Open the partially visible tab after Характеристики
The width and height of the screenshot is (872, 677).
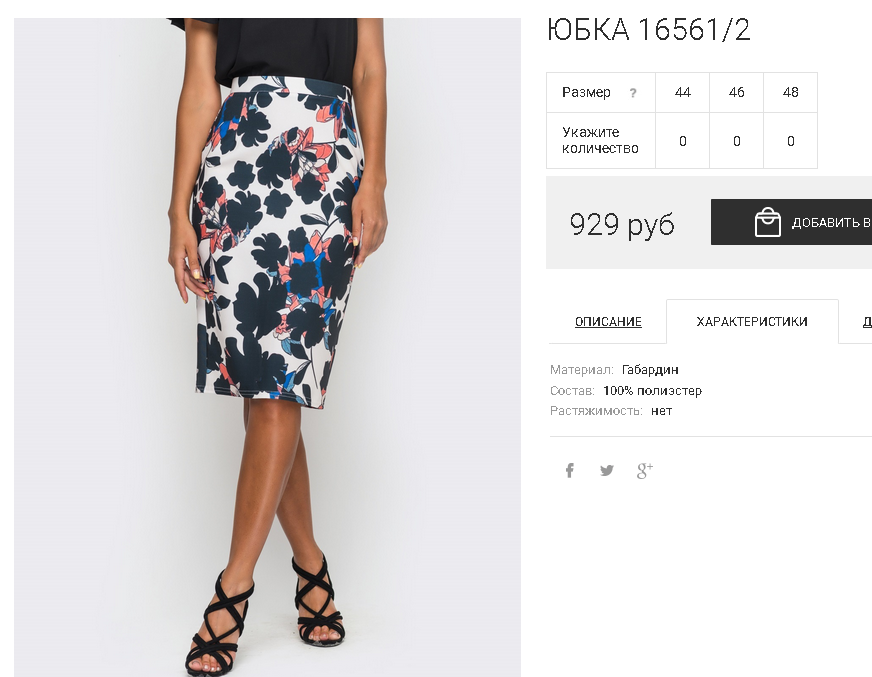tap(866, 322)
